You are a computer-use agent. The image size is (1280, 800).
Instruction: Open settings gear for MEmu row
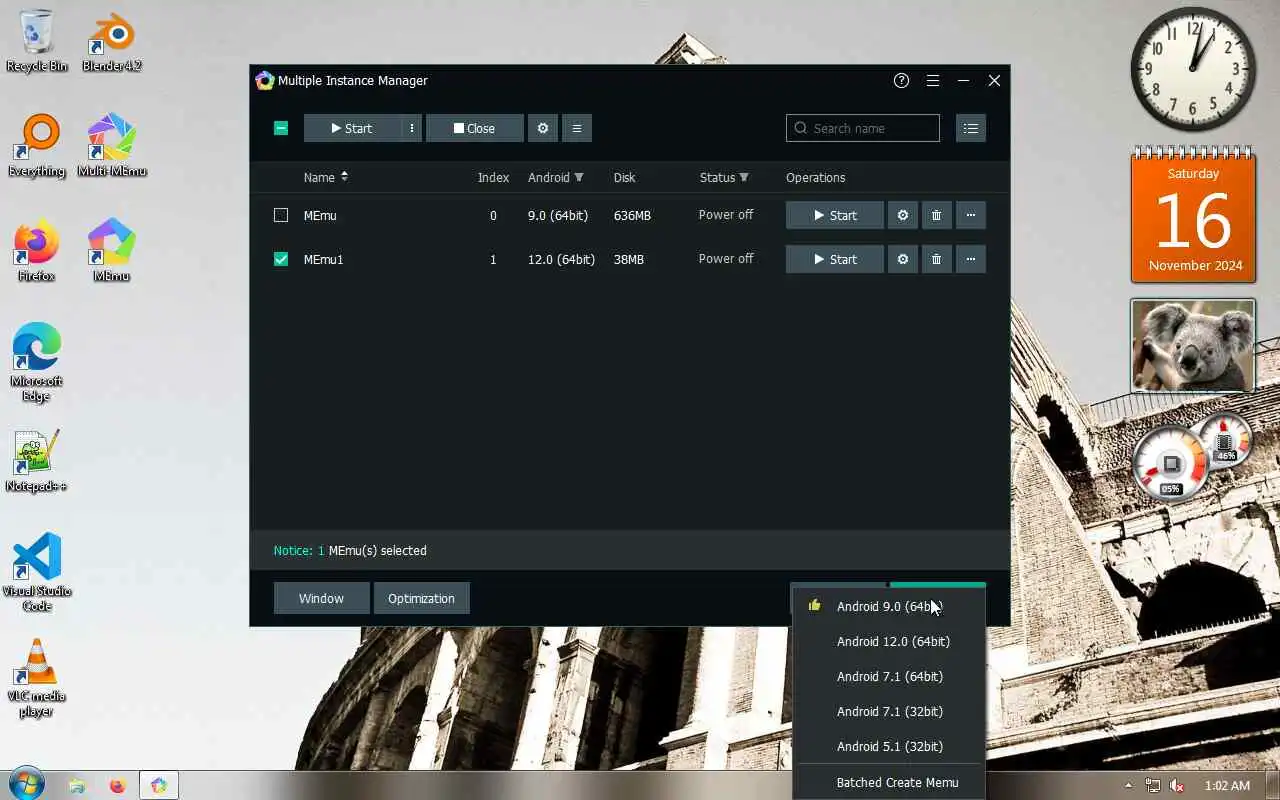tap(902, 215)
